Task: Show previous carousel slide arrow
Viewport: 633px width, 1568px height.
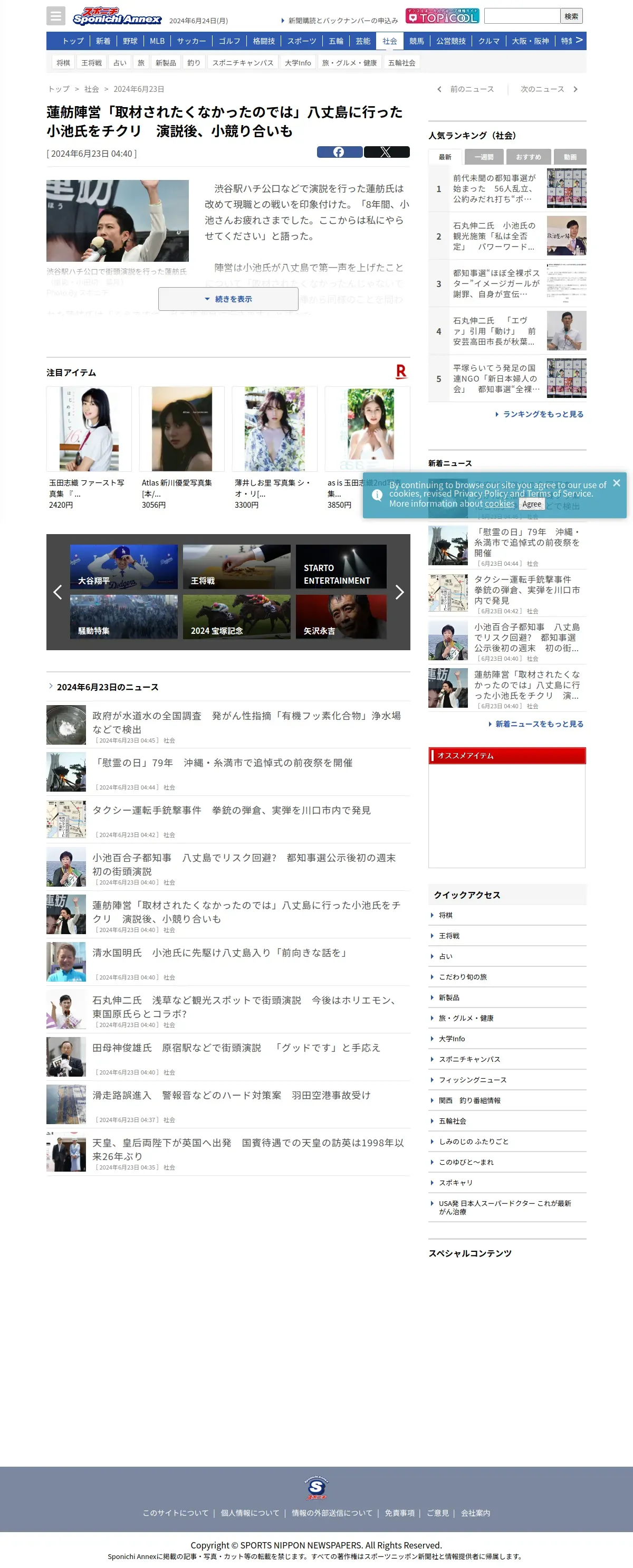Action: (x=58, y=592)
